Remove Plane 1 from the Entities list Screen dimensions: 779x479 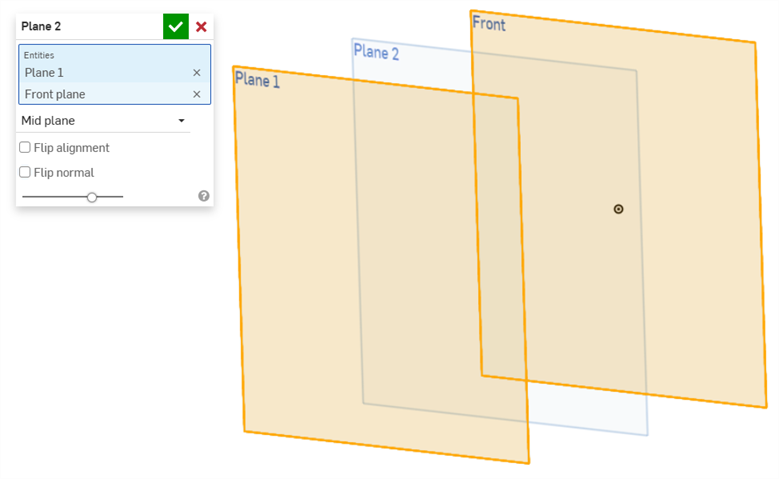(x=196, y=73)
